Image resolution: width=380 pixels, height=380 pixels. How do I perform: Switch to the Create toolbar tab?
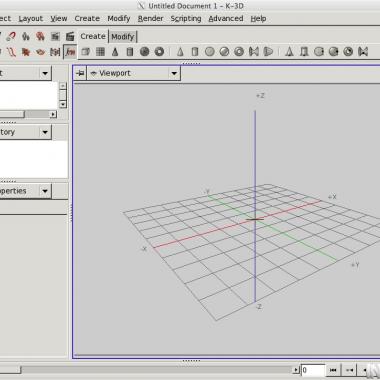click(x=93, y=36)
